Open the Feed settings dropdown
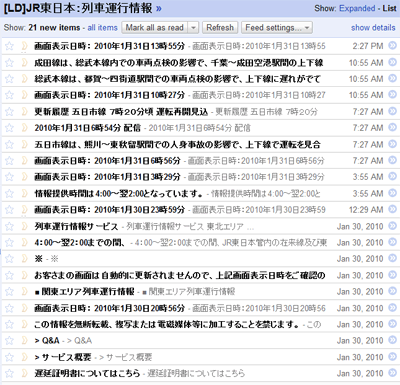 click(x=277, y=28)
